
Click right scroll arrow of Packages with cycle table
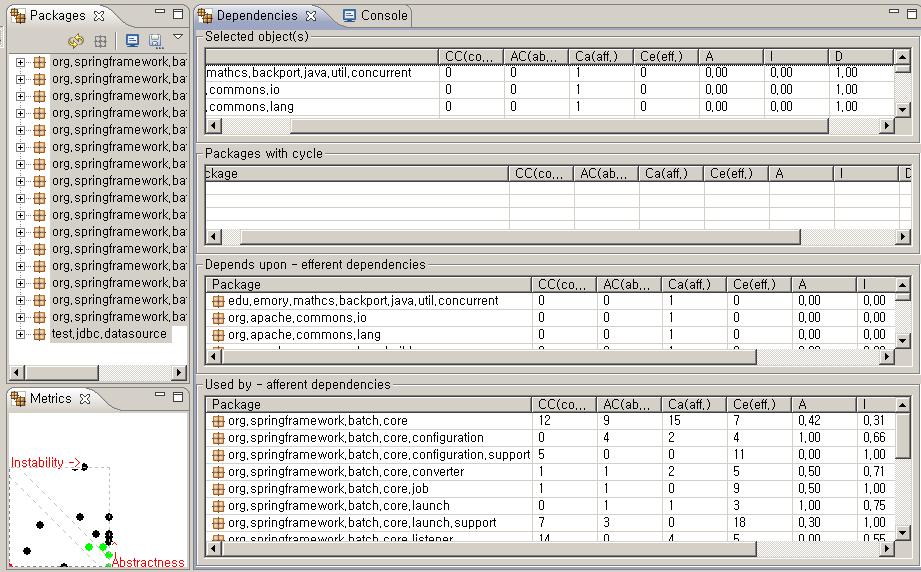(x=903, y=237)
